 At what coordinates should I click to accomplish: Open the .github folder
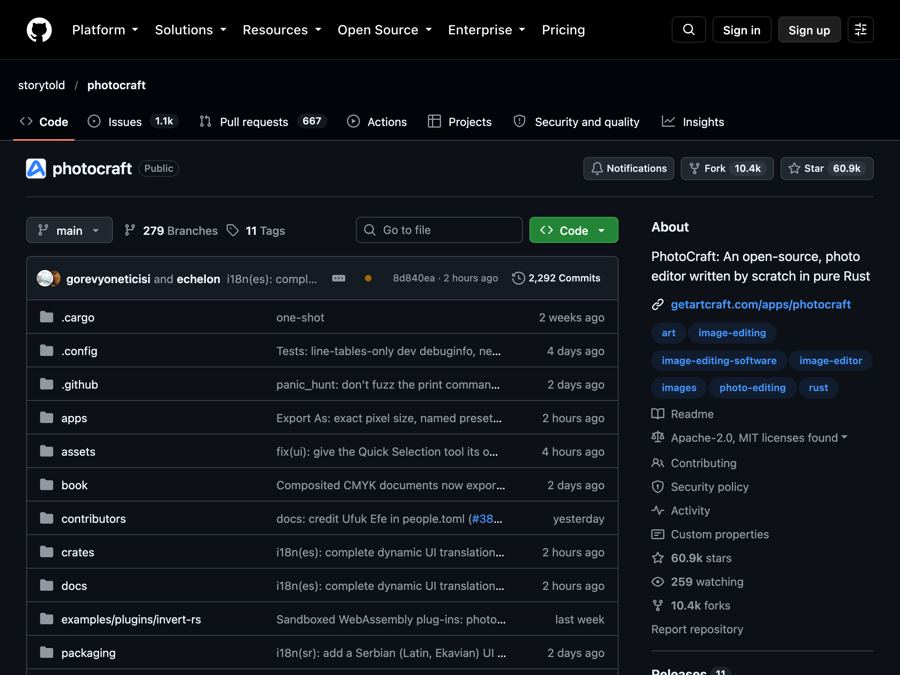pos(80,385)
